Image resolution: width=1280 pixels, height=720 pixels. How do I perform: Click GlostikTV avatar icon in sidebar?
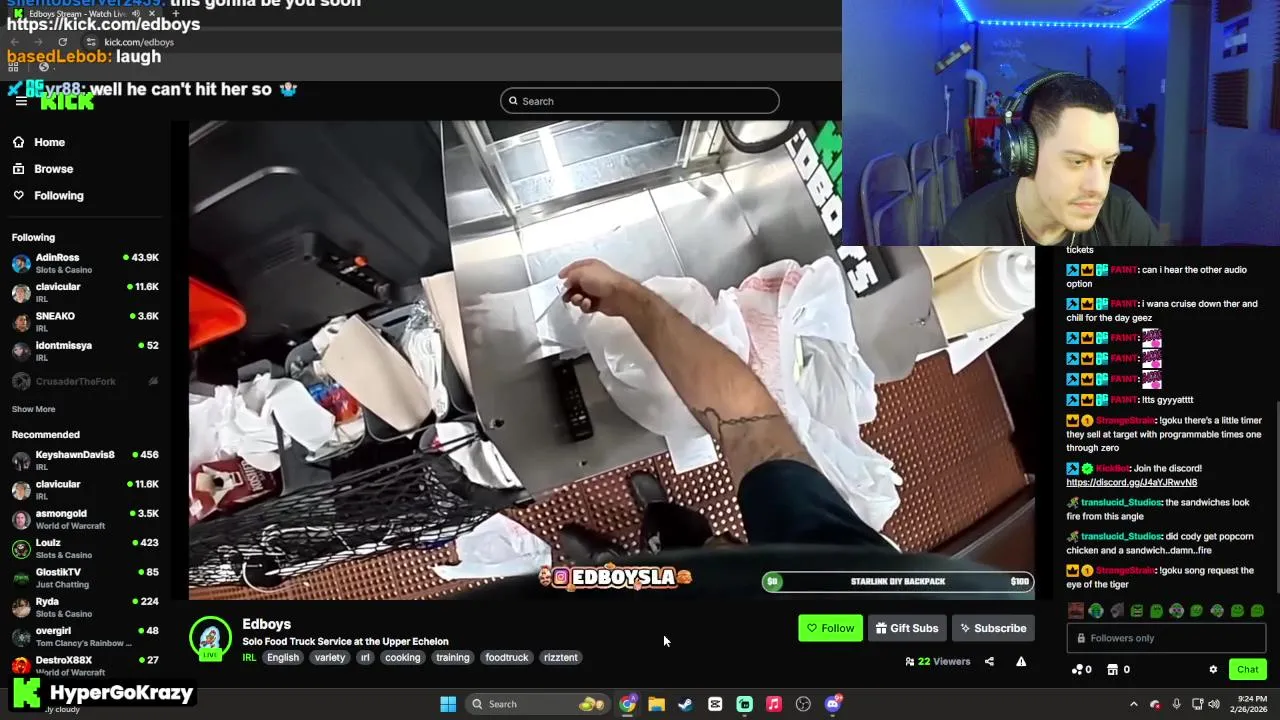click(x=21, y=578)
